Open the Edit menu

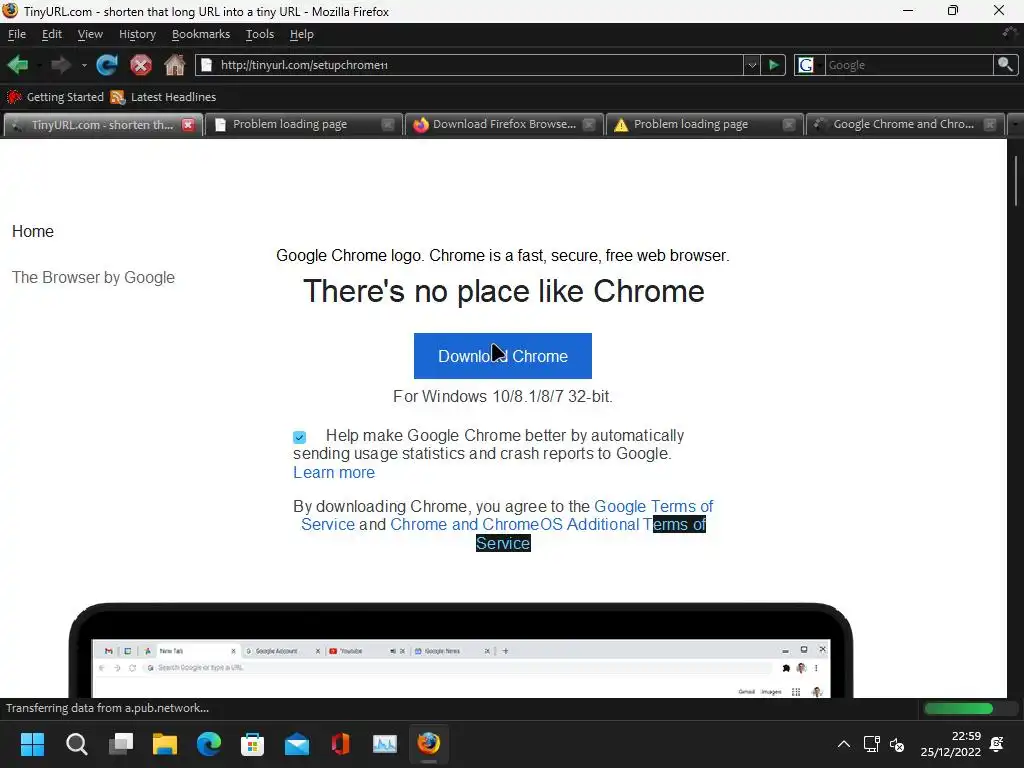click(52, 34)
